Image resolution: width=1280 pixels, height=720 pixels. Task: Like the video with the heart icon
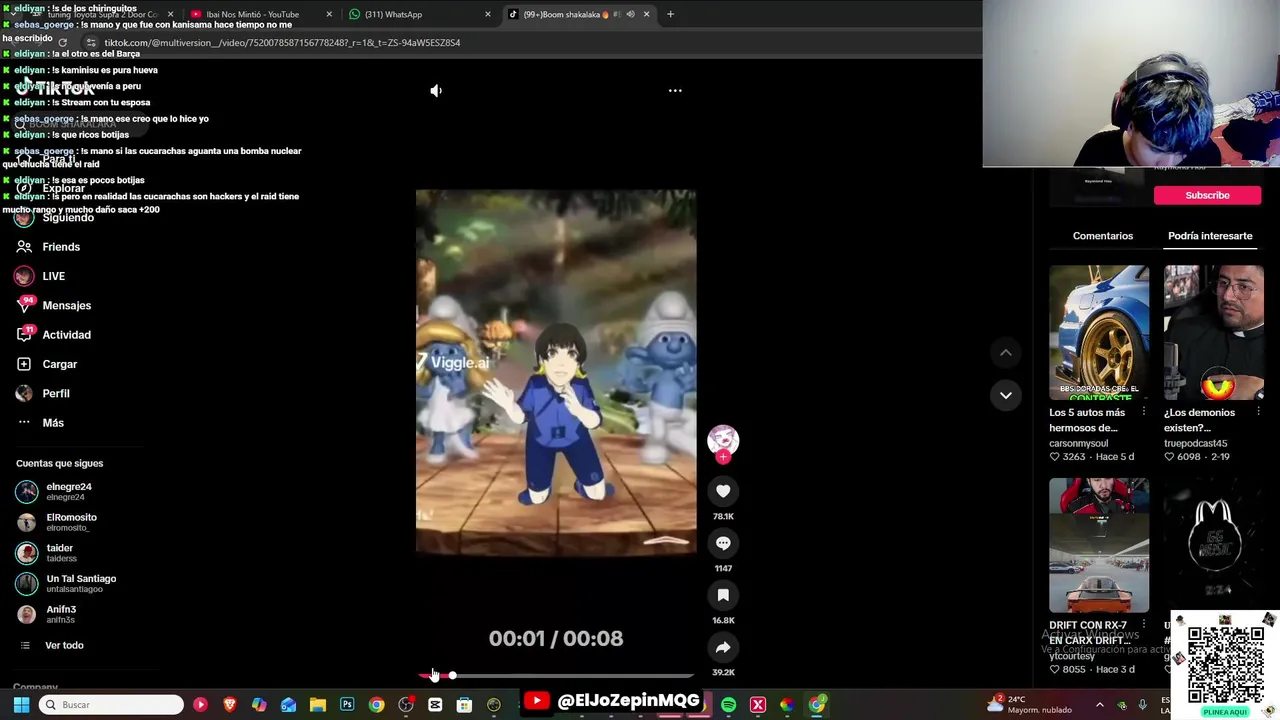click(723, 491)
